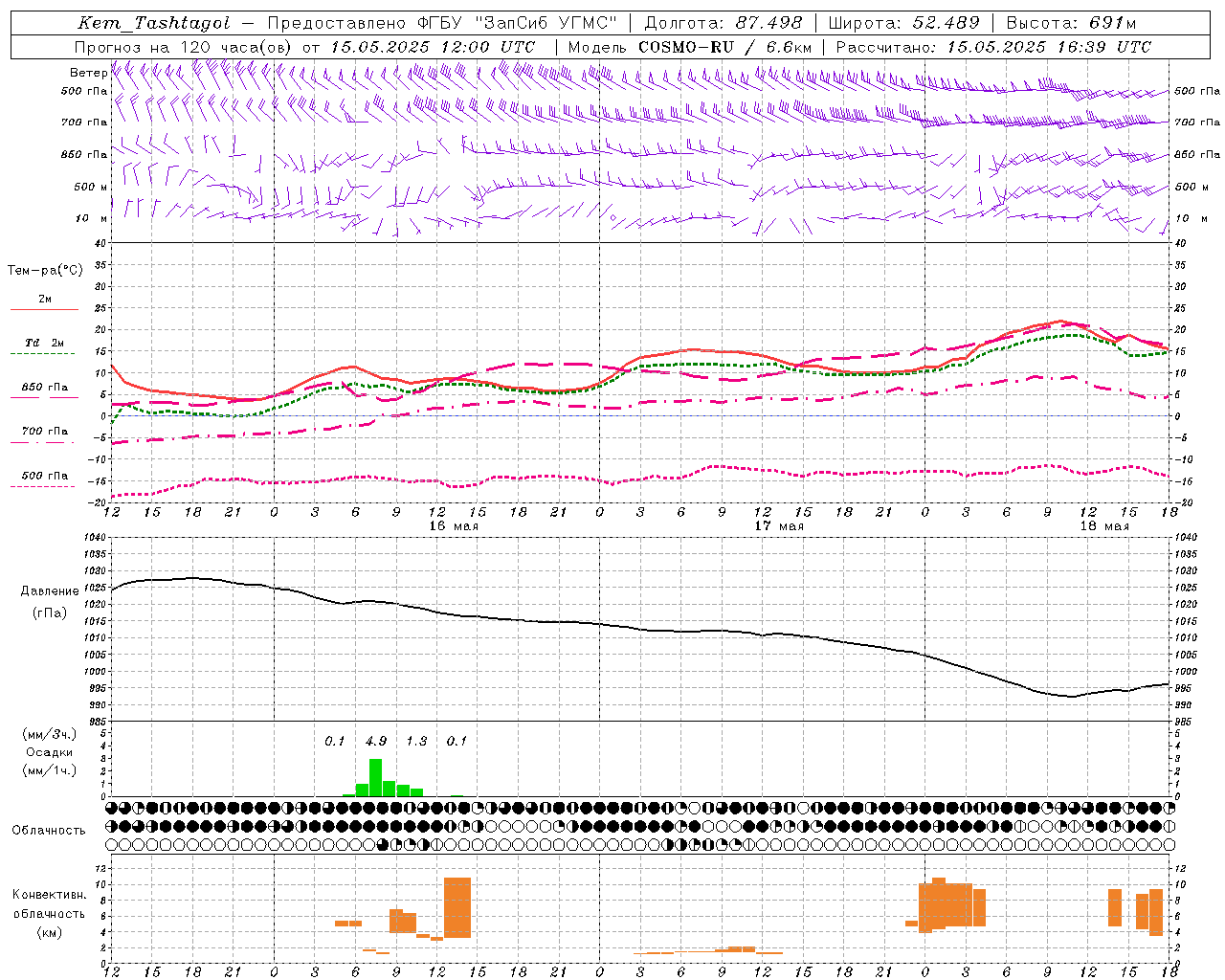Click the left 500 м wind level label
The image size is (1225, 980).
pos(91,187)
